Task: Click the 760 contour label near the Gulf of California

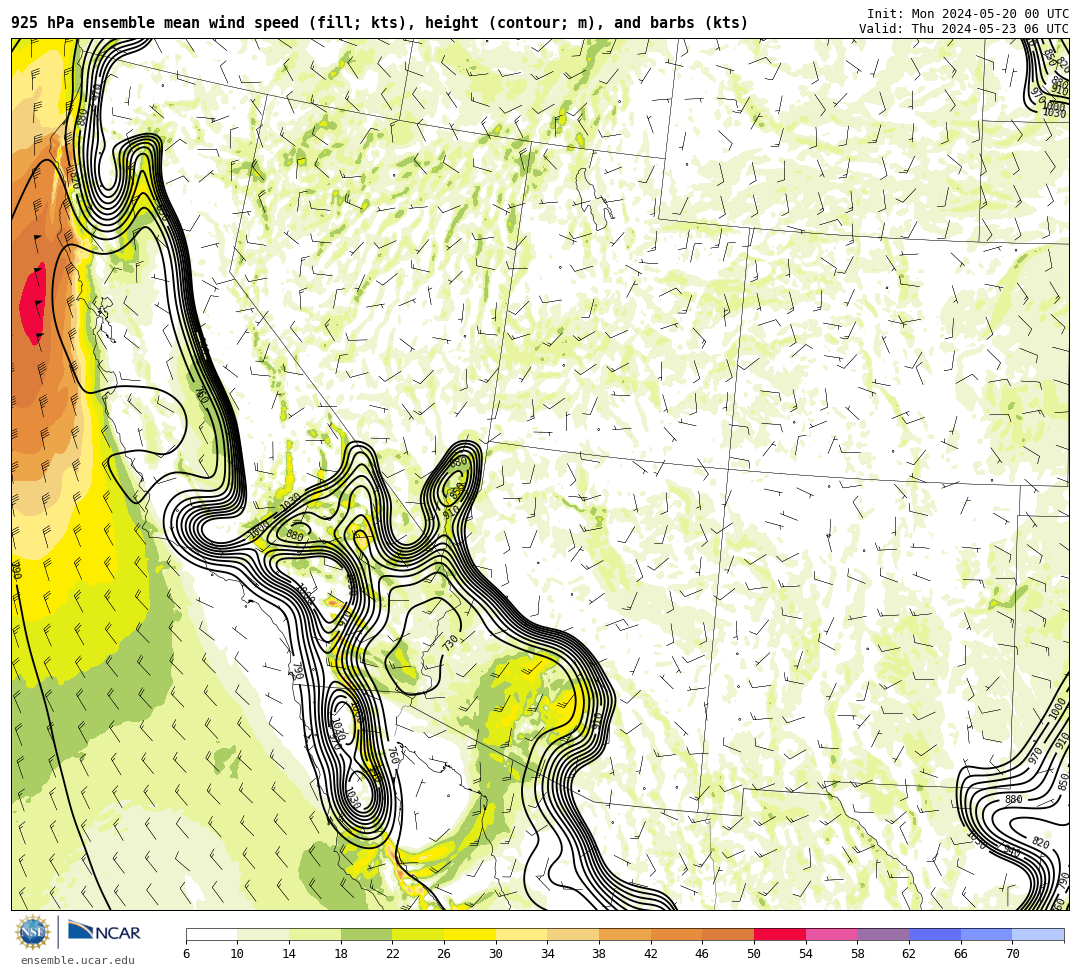Action: point(393,755)
